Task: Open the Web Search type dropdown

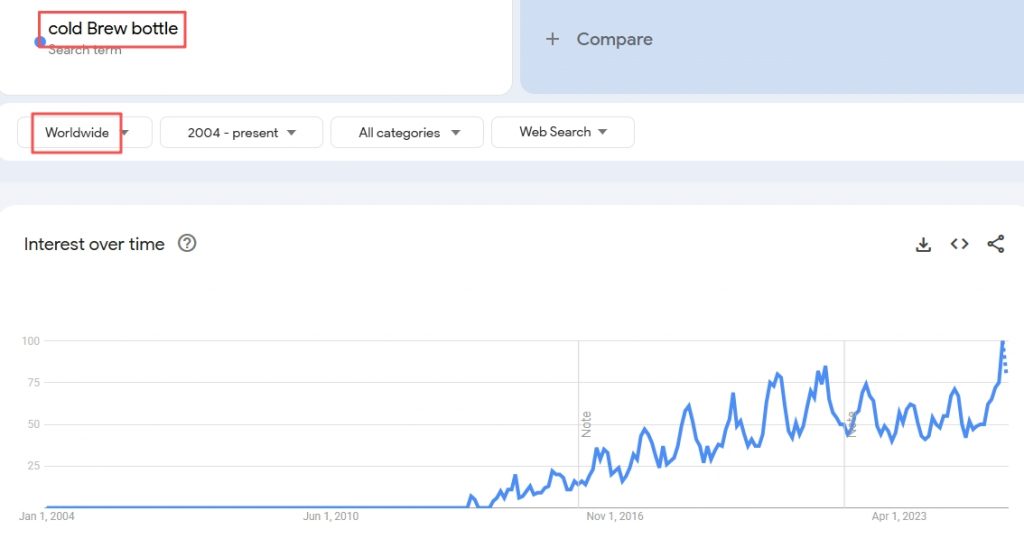Action: (563, 133)
